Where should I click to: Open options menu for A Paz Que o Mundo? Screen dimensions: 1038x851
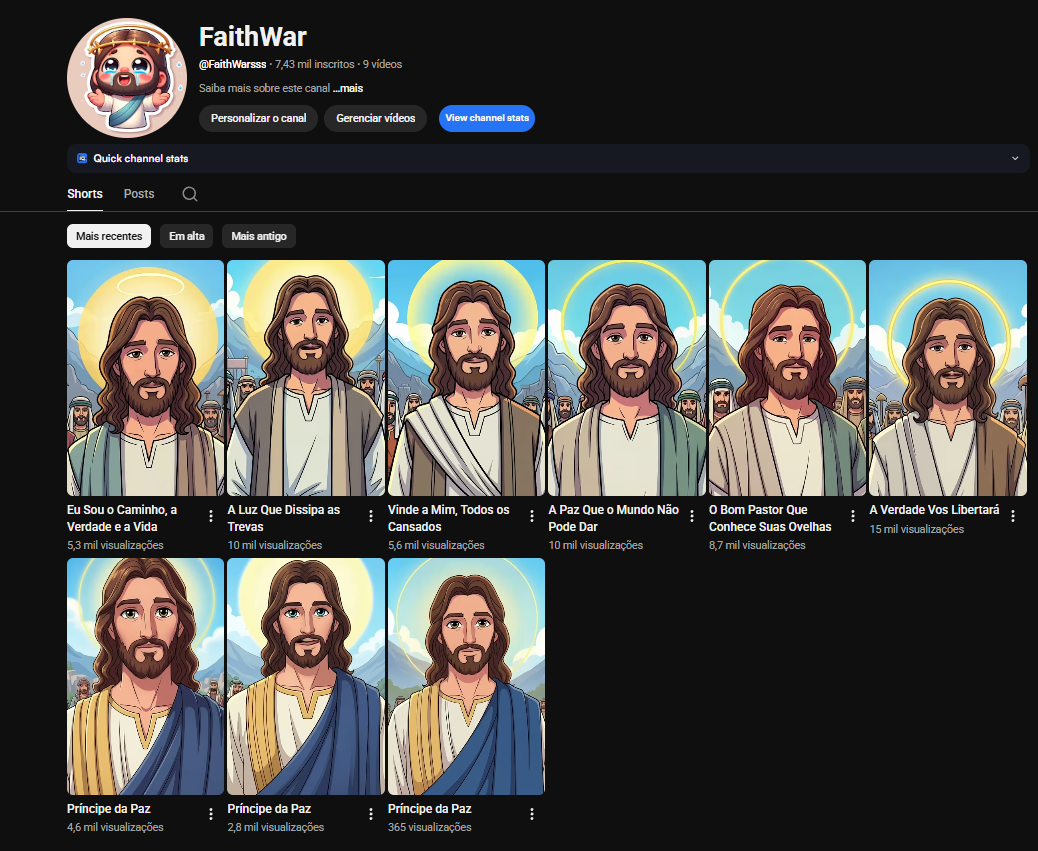coord(692,516)
